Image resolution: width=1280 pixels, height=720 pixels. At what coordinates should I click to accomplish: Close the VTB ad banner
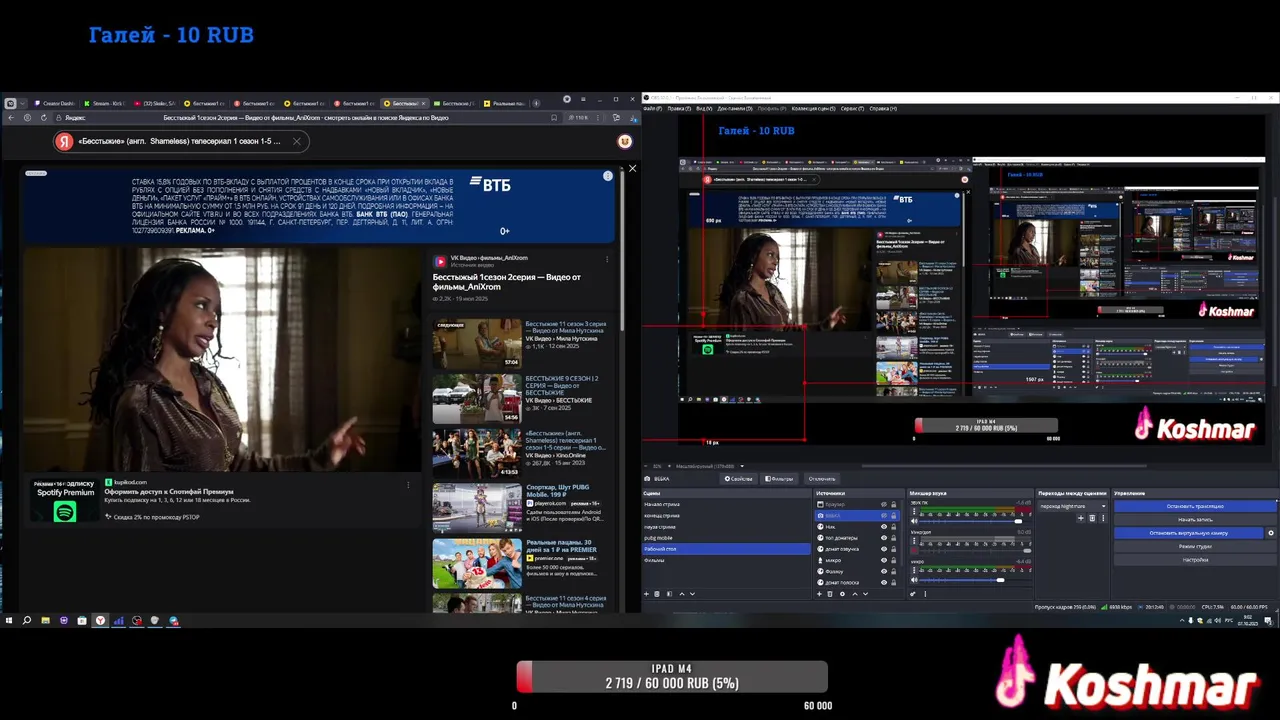coord(632,168)
